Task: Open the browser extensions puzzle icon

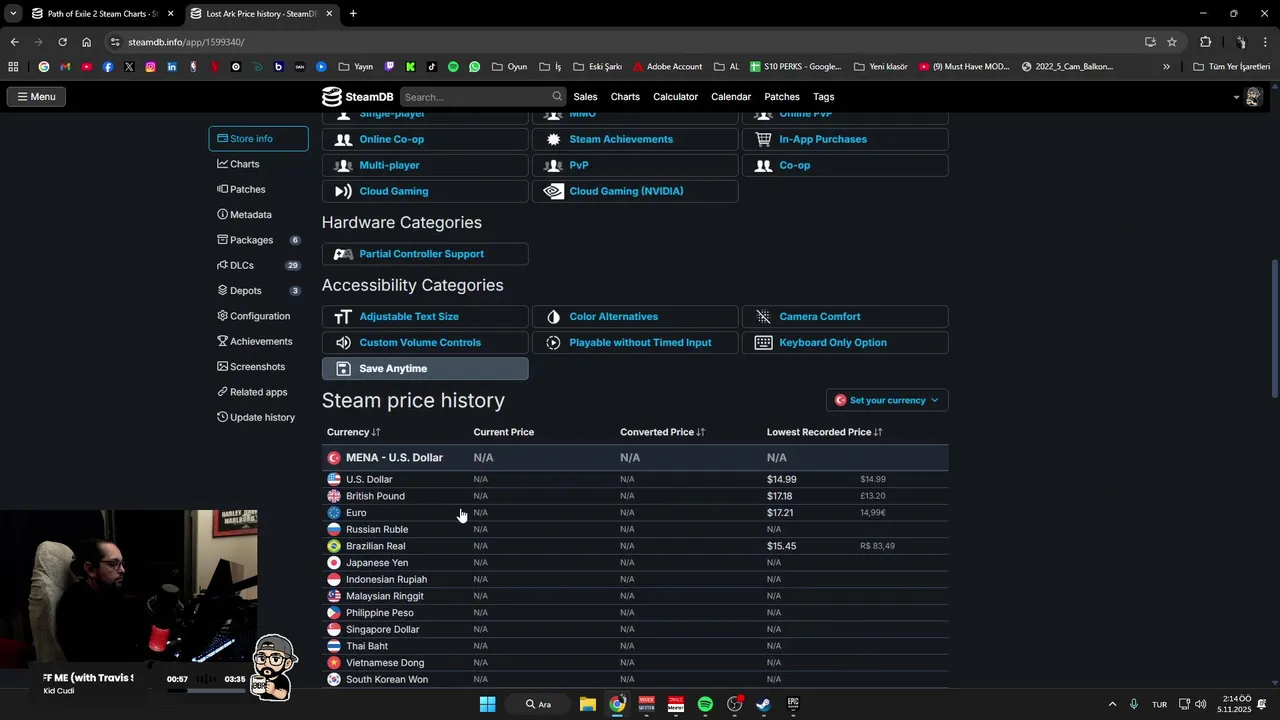Action: coord(1205,42)
